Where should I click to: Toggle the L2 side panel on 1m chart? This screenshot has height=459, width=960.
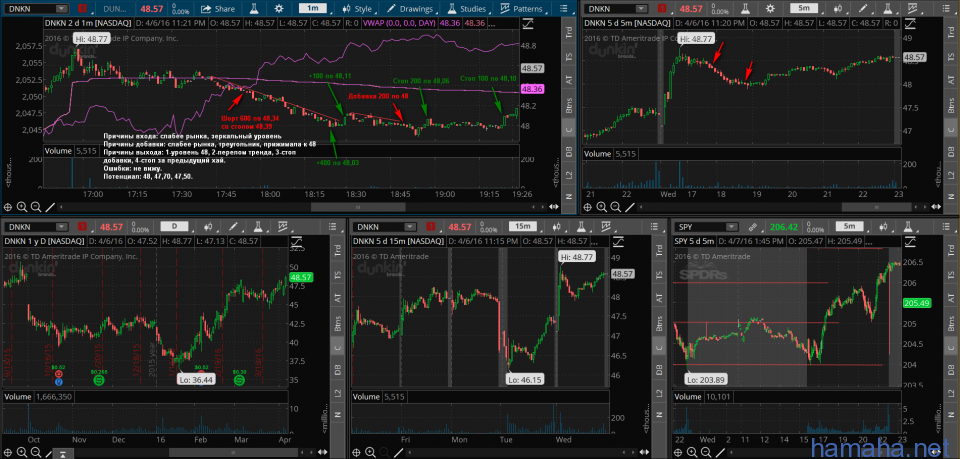point(569,176)
